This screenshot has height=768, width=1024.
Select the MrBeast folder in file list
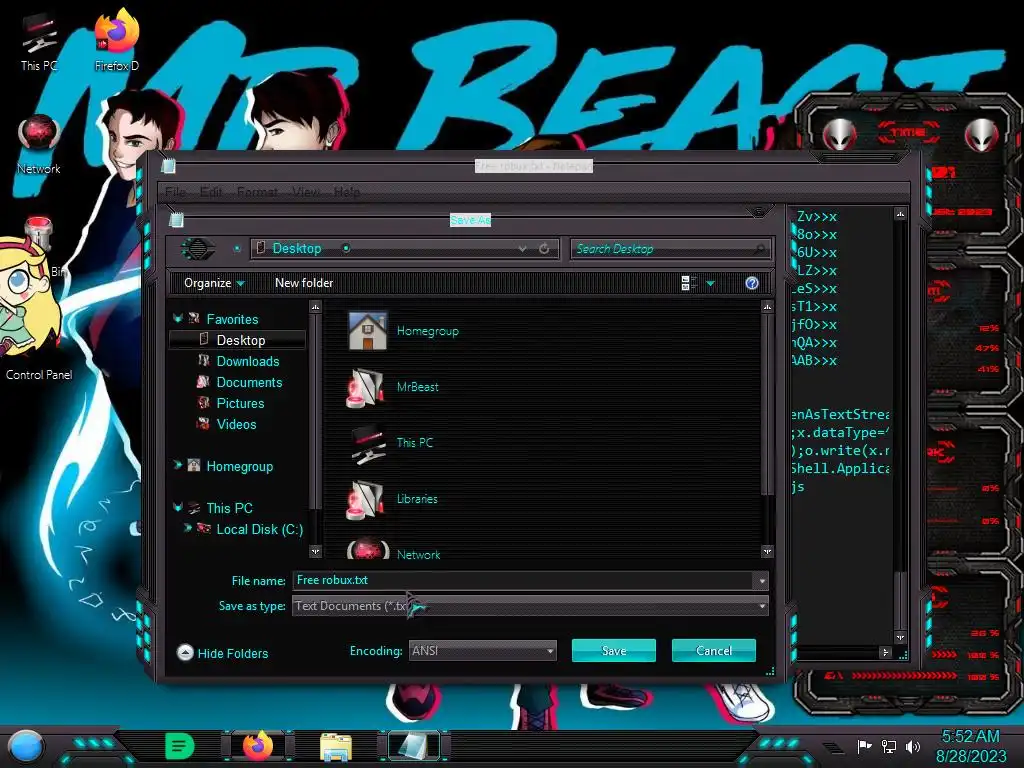pyautogui.click(x=392, y=387)
